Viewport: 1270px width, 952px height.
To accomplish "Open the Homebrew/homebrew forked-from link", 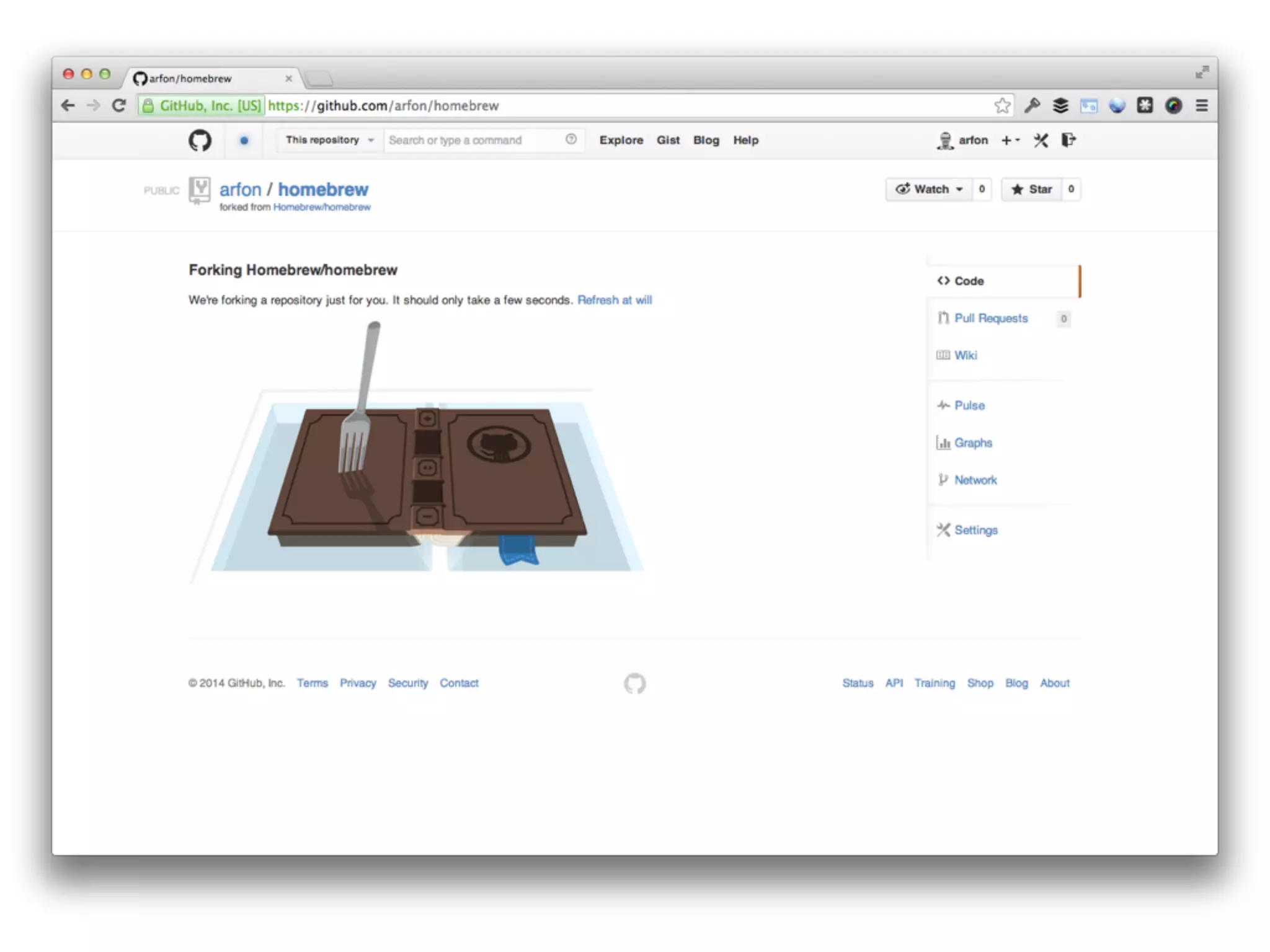I will click(x=321, y=207).
